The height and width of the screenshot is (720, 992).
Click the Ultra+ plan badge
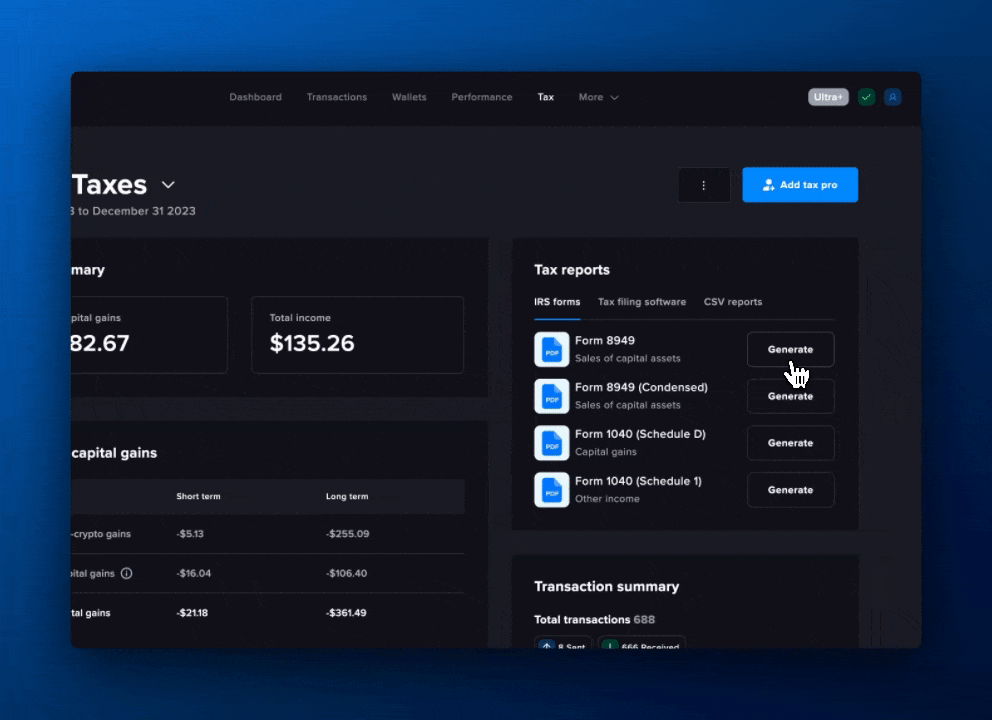828,97
